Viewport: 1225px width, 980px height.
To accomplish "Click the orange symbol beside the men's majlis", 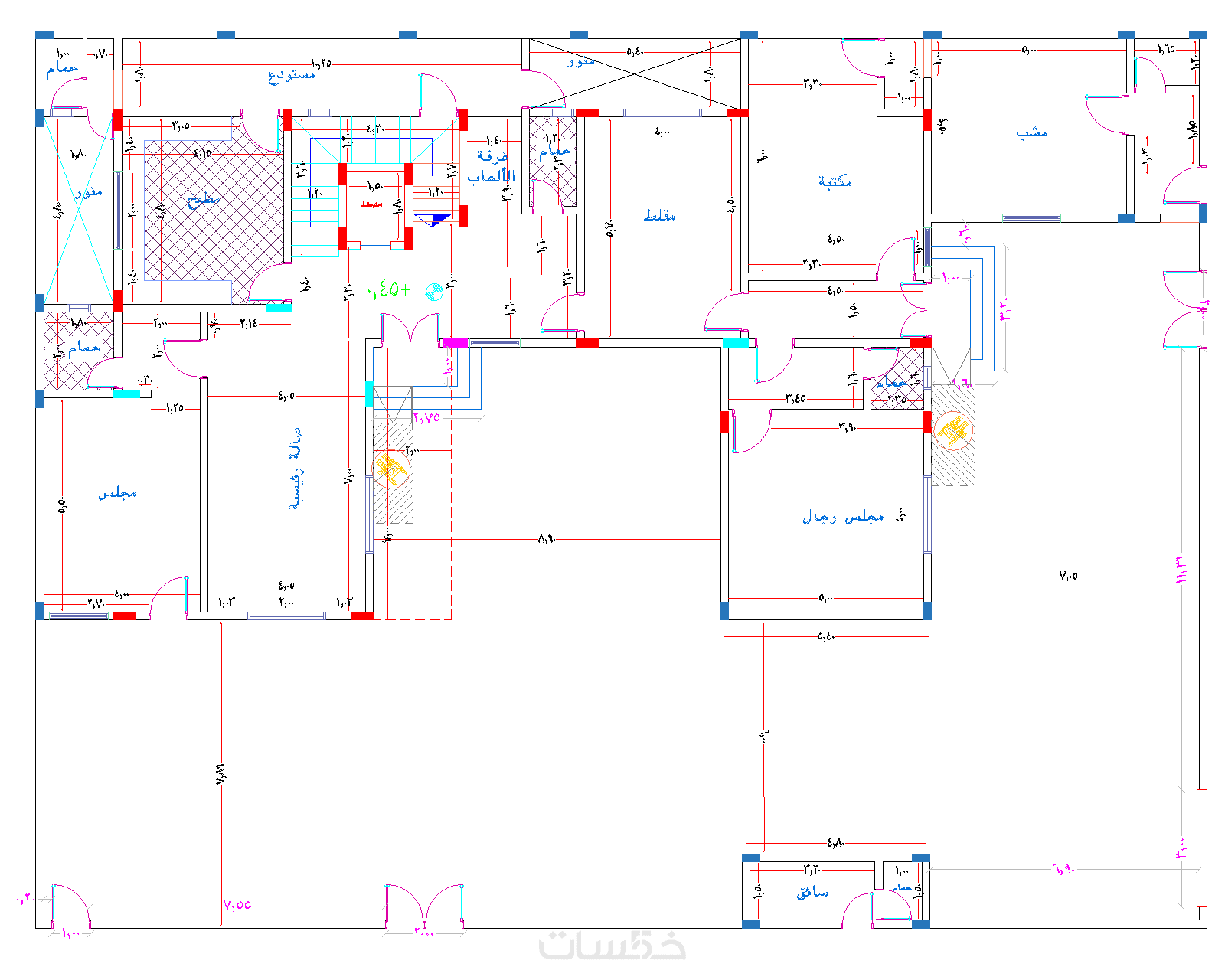I will click(x=953, y=430).
